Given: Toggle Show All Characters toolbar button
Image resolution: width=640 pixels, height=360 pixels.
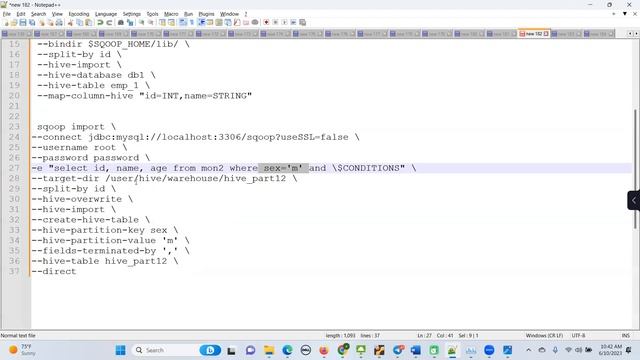Looking at the screenshot, I should 191,22.
